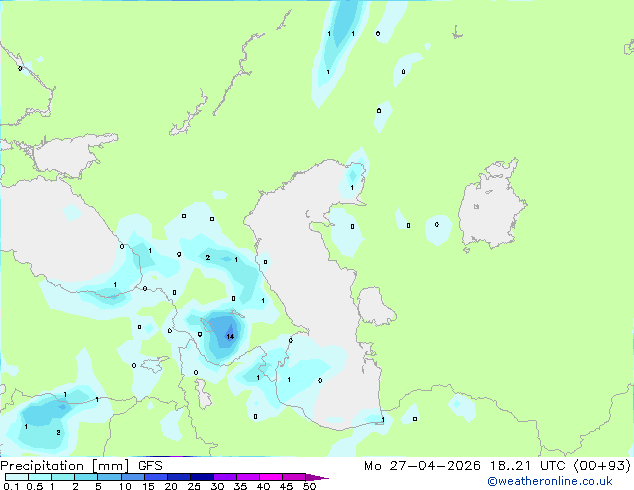The height and width of the screenshot is (490, 634).
Task: Select the 25 mm dark-blue legend swatch
Action: 202,477
